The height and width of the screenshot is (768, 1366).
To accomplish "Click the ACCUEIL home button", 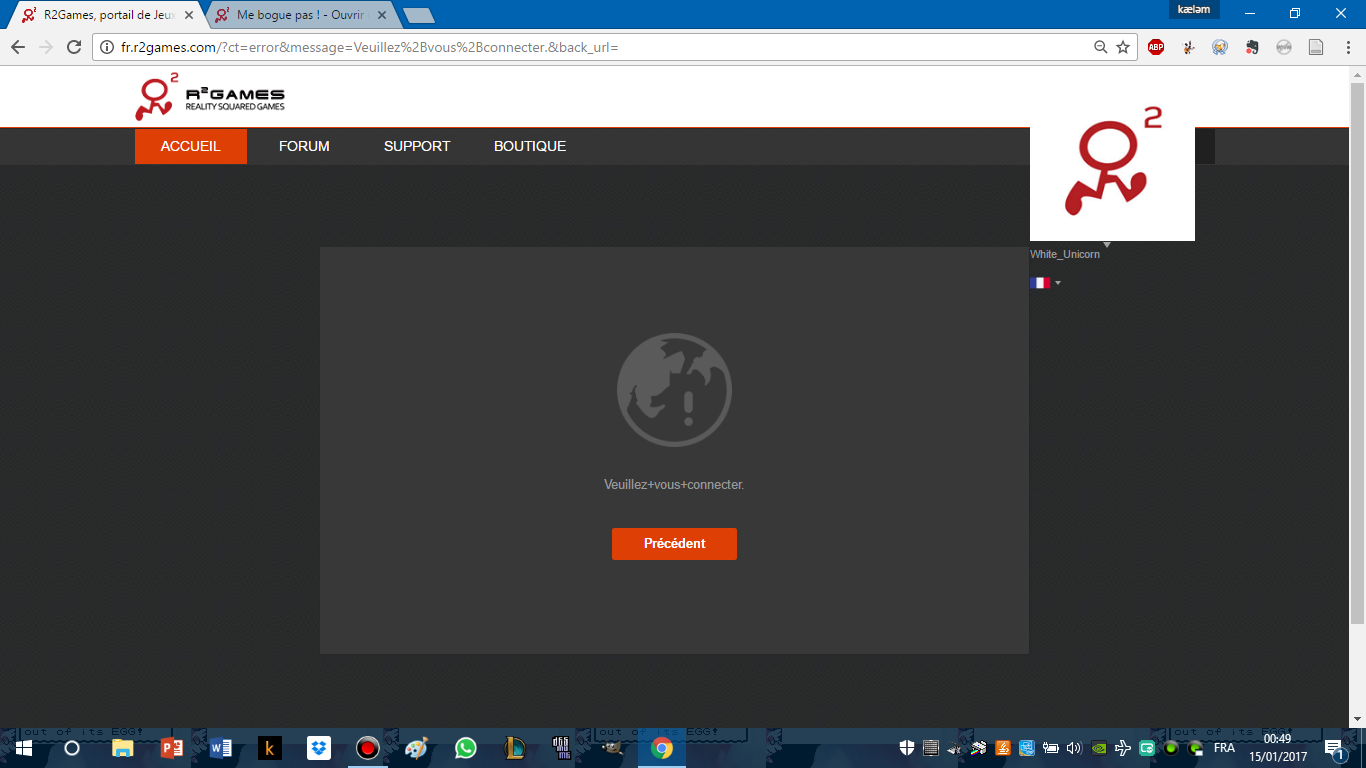I will click(x=190, y=146).
